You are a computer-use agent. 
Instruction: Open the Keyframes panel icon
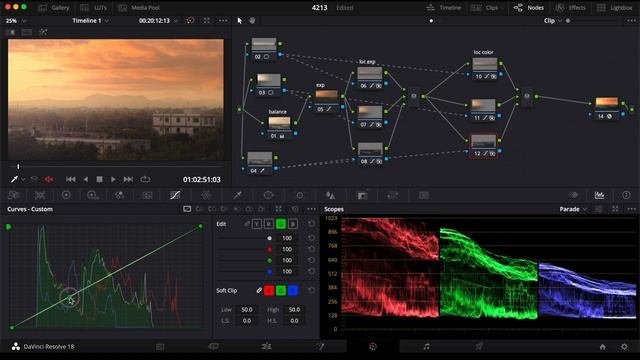click(573, 195)
